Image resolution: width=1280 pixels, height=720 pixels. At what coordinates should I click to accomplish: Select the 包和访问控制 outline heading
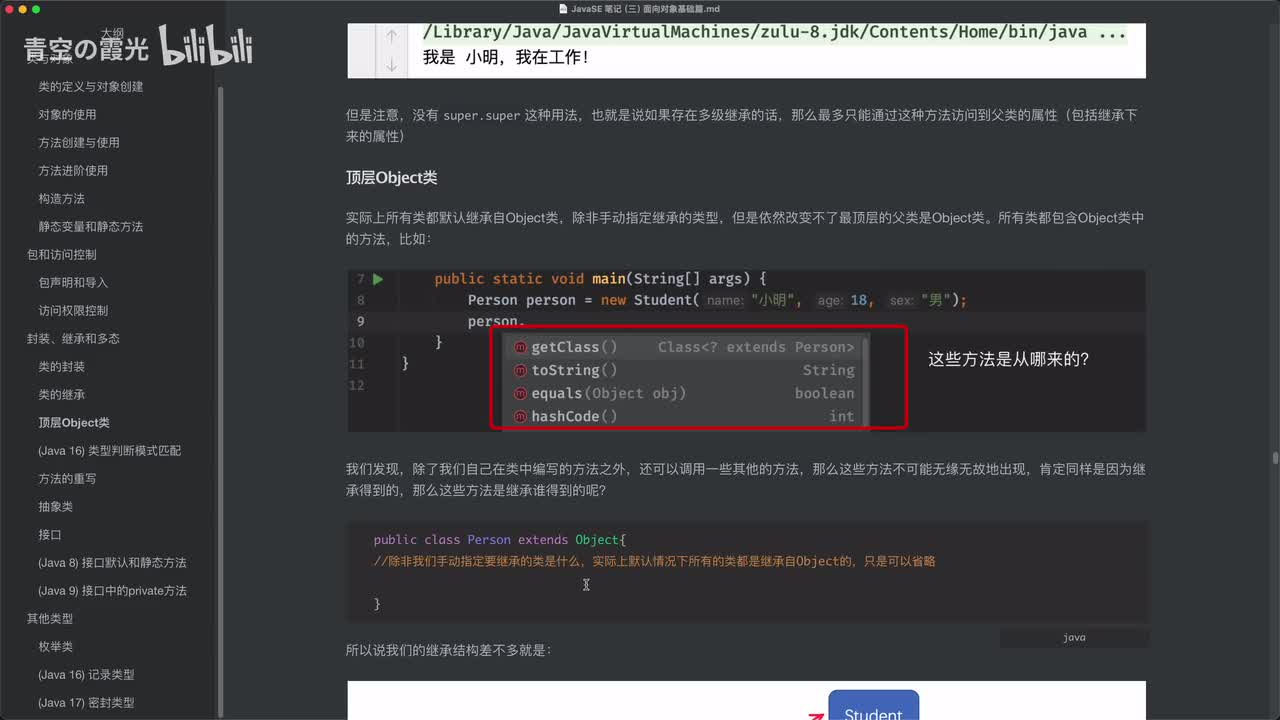tap(62, 255)
